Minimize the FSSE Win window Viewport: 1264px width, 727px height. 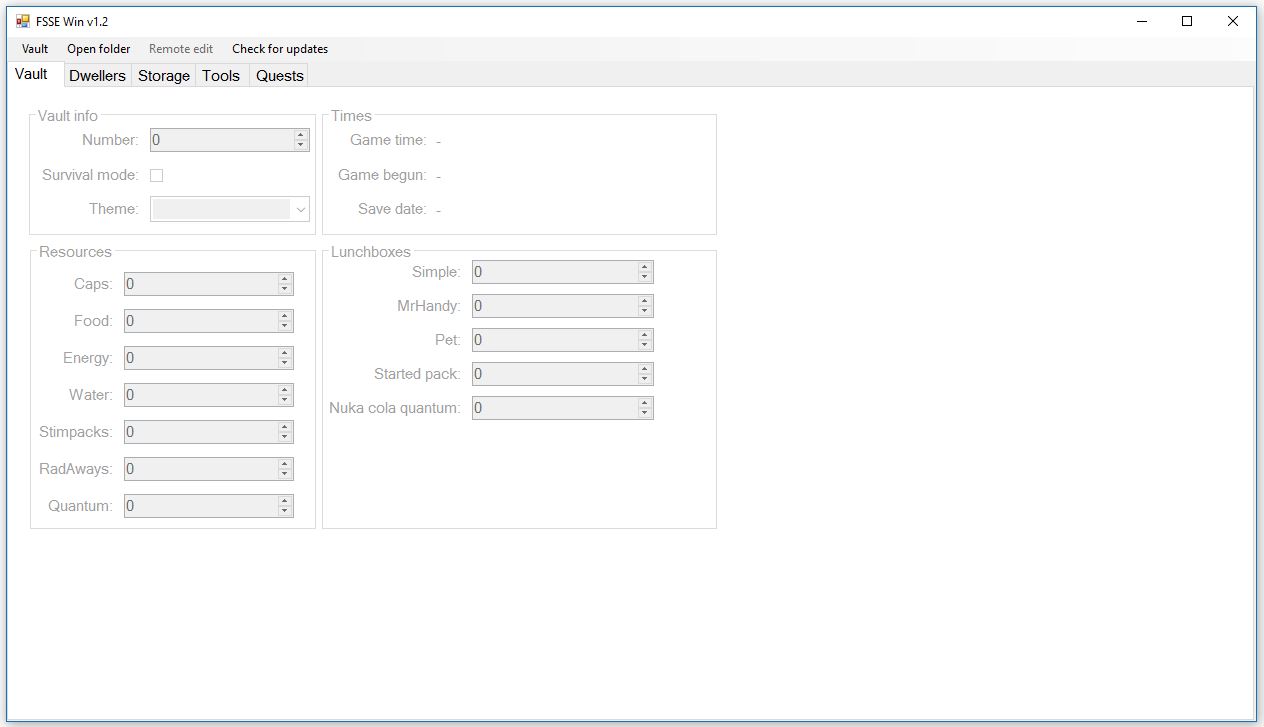1141,21
